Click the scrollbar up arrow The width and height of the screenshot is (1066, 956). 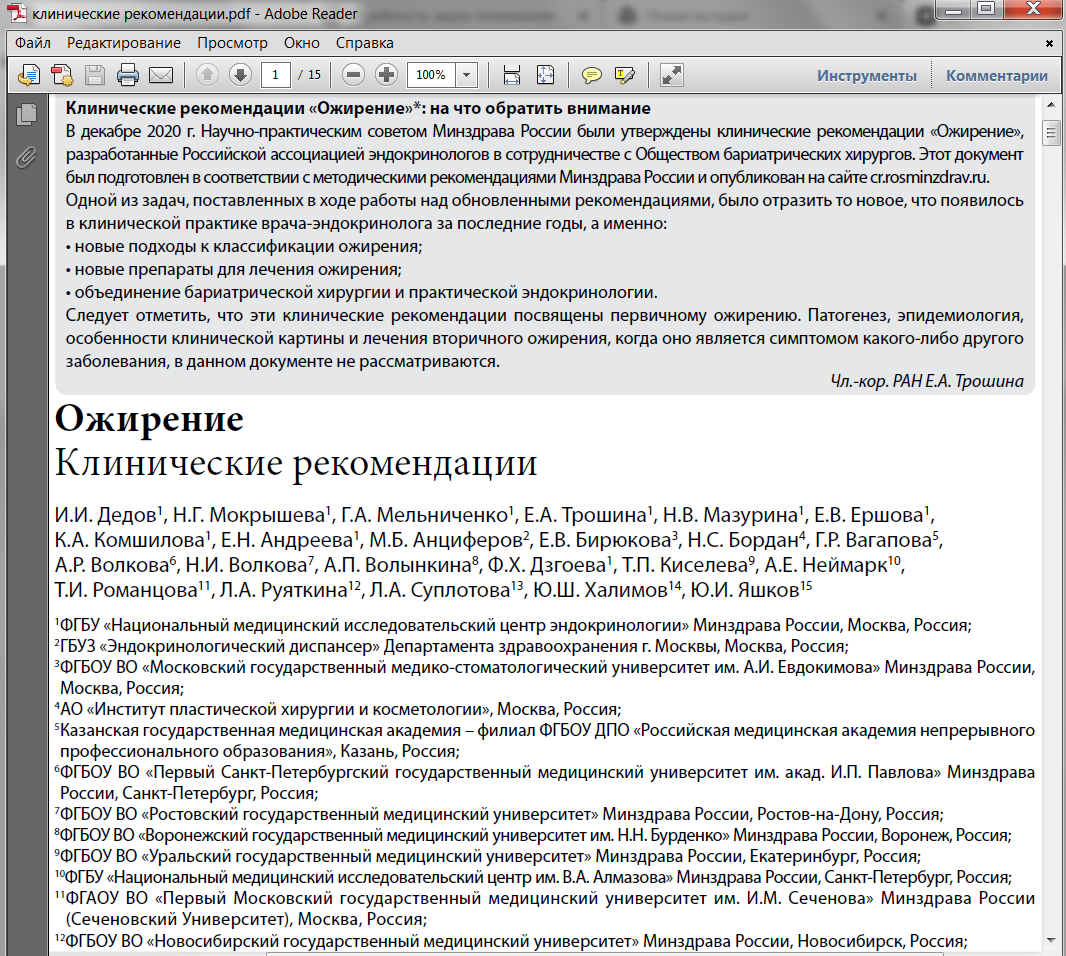click(x=1051, y=105)
